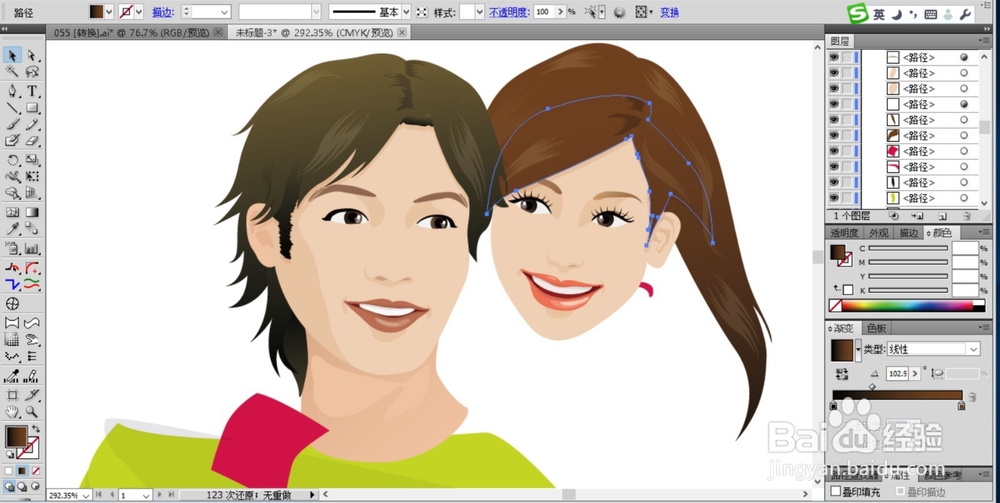Click the status bar arrow after 无重做

(x=312, y=495)
